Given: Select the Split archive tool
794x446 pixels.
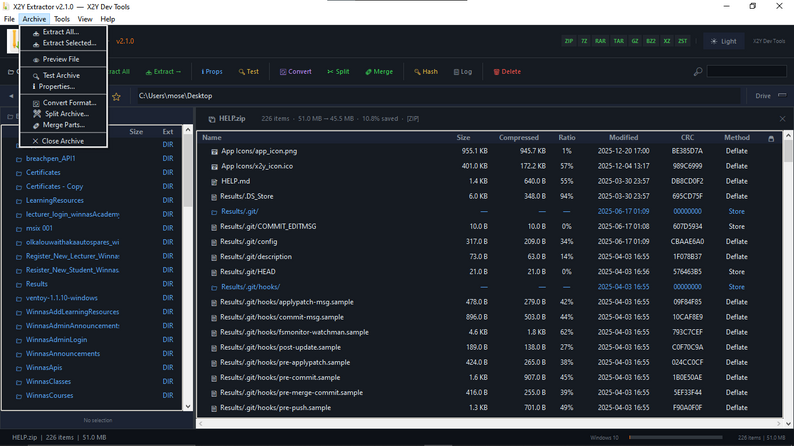Looking at the screenshot, I should [338, 72].
